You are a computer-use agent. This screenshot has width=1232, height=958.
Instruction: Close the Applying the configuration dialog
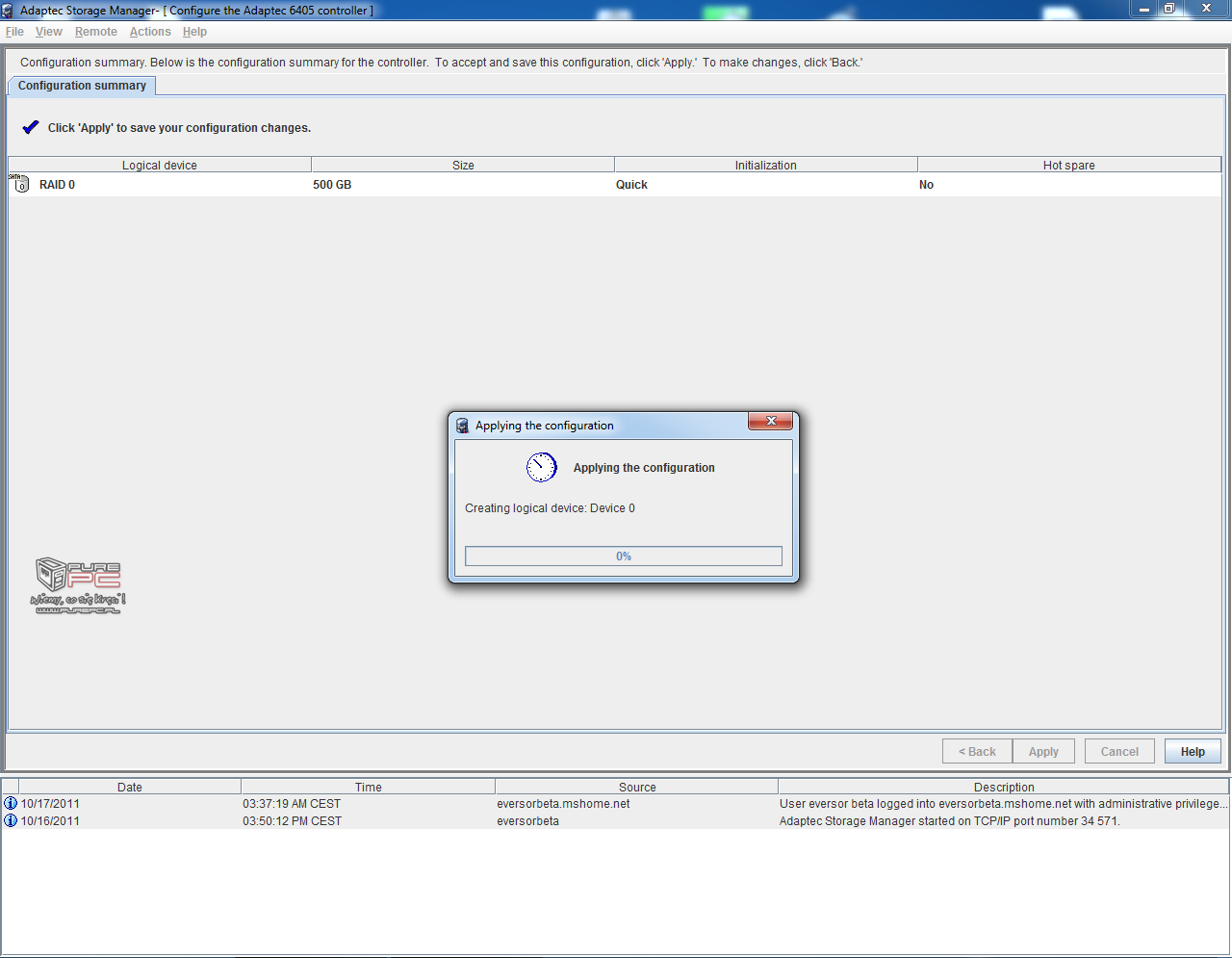(x=770, y=422)
